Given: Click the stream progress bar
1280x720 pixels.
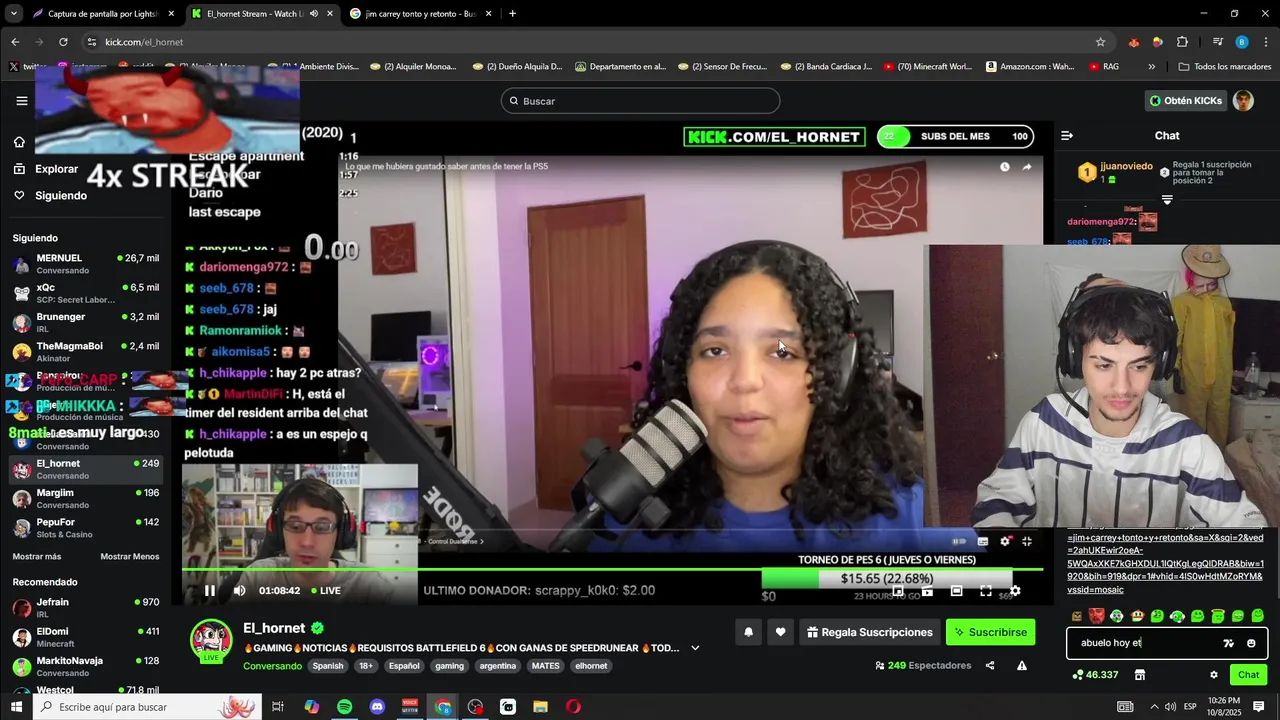Looking at the screenshot, I should tap(612, 570).
